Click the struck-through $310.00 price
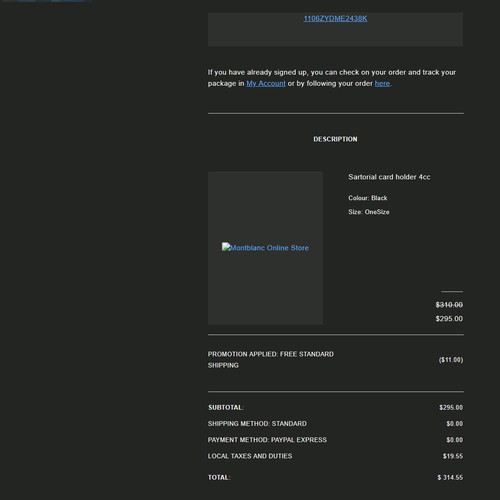 [449, 305]
